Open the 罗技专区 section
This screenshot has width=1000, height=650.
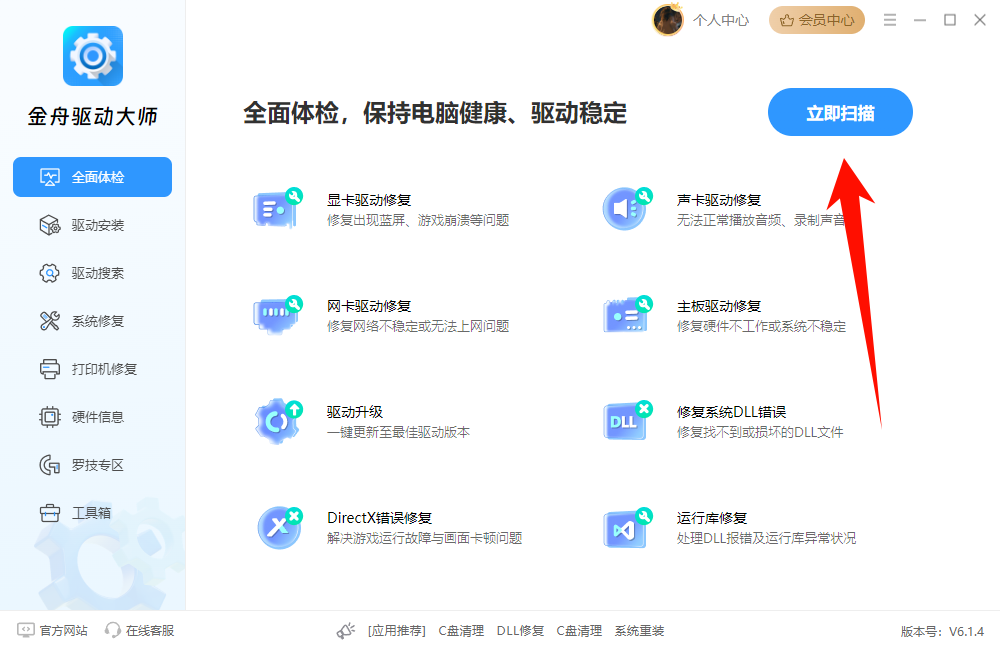click(x=92, y=465)
